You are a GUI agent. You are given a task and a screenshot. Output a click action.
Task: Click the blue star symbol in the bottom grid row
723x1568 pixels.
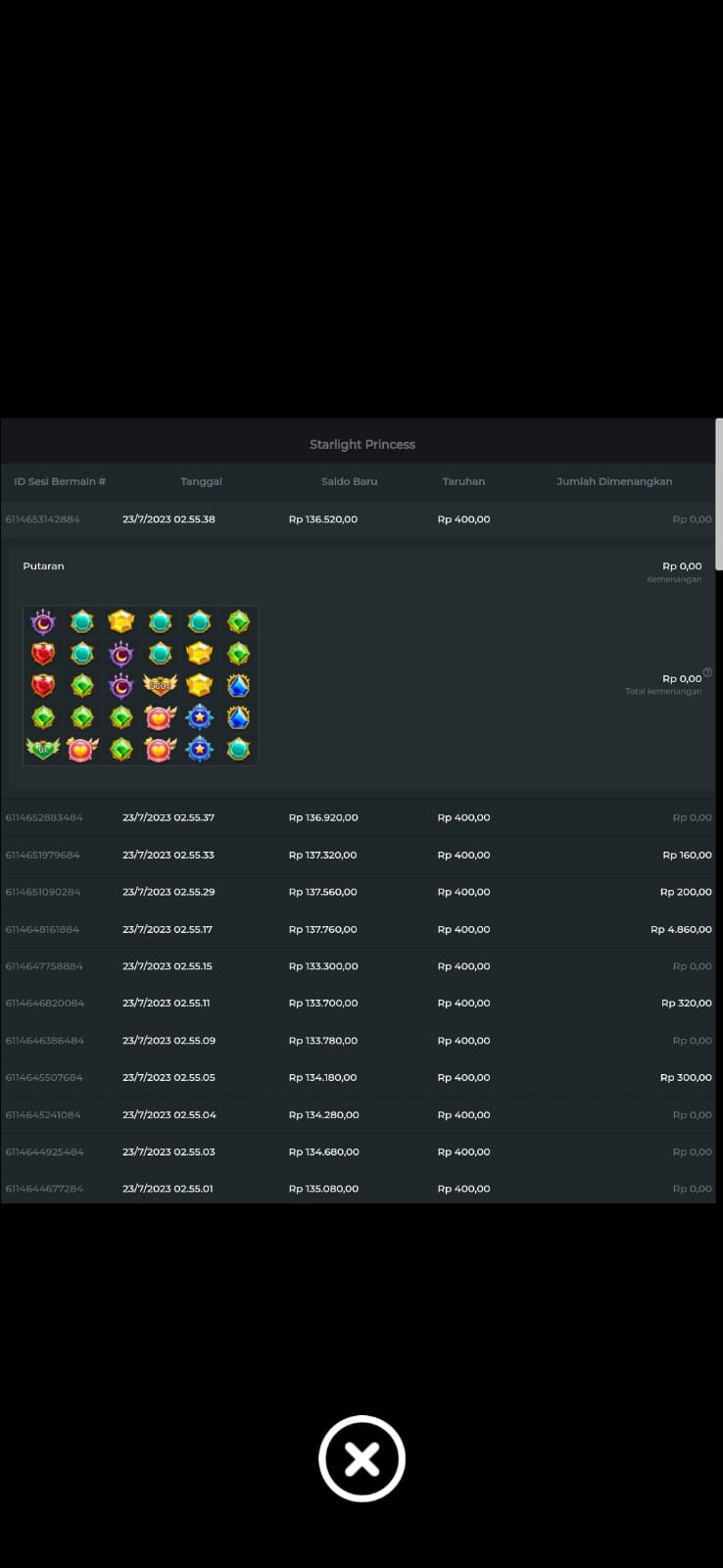pyautogui.click(x=199, y=749)
